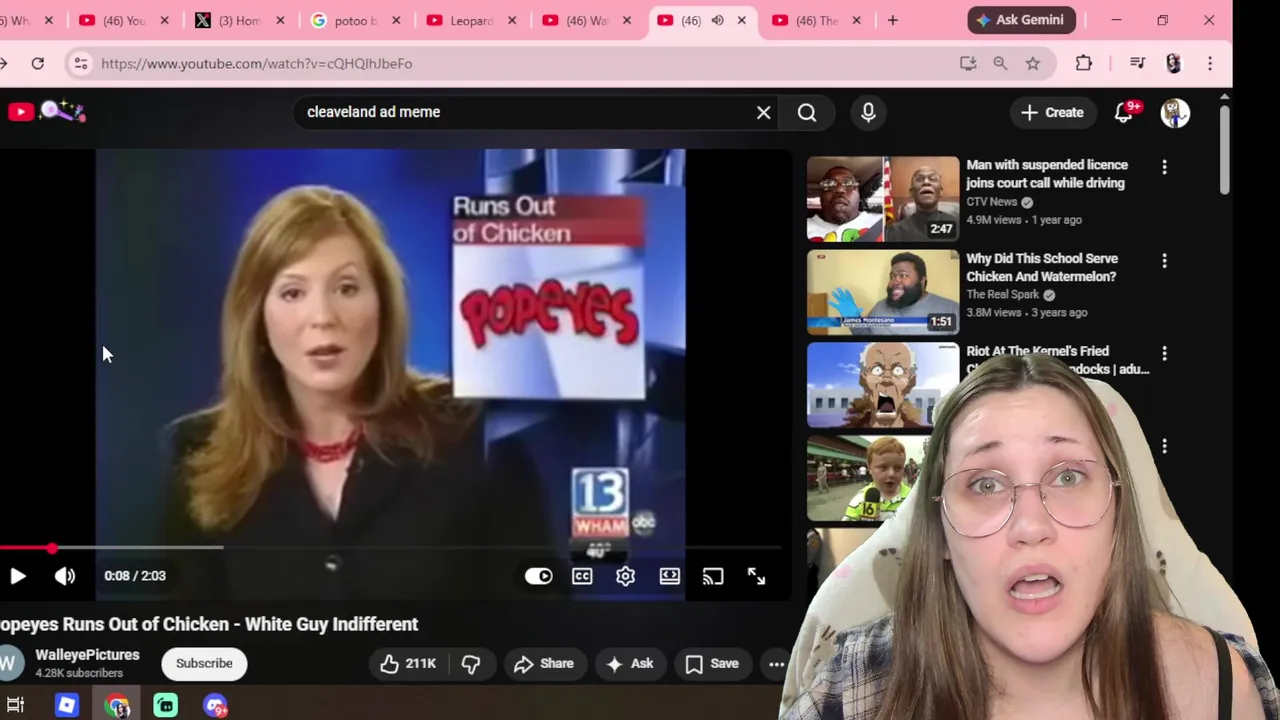Open the Create menu
Screen dimensions: 1280x720
tap(1052, 112)
